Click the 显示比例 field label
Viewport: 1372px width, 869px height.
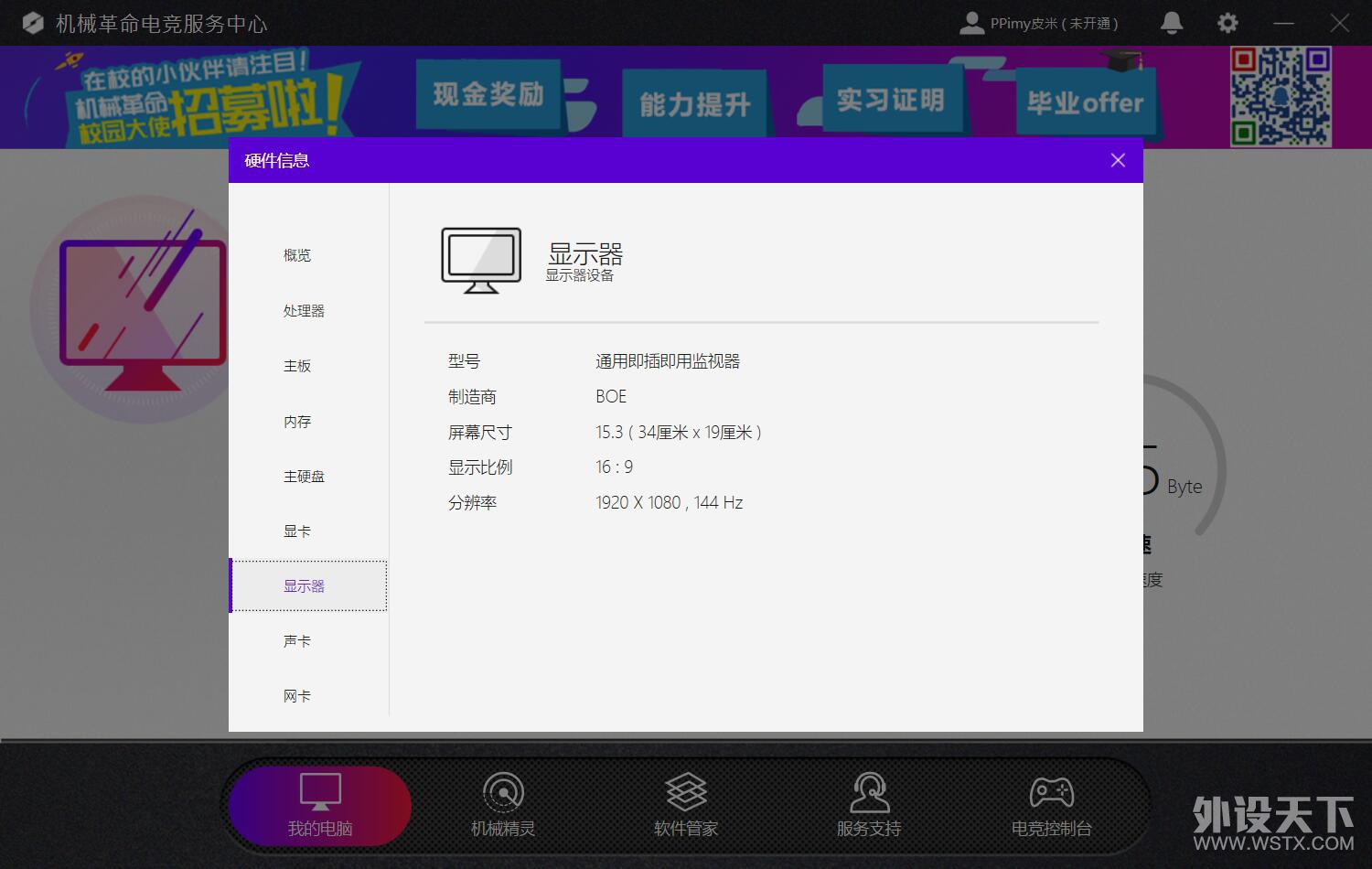tap(480, 467)
